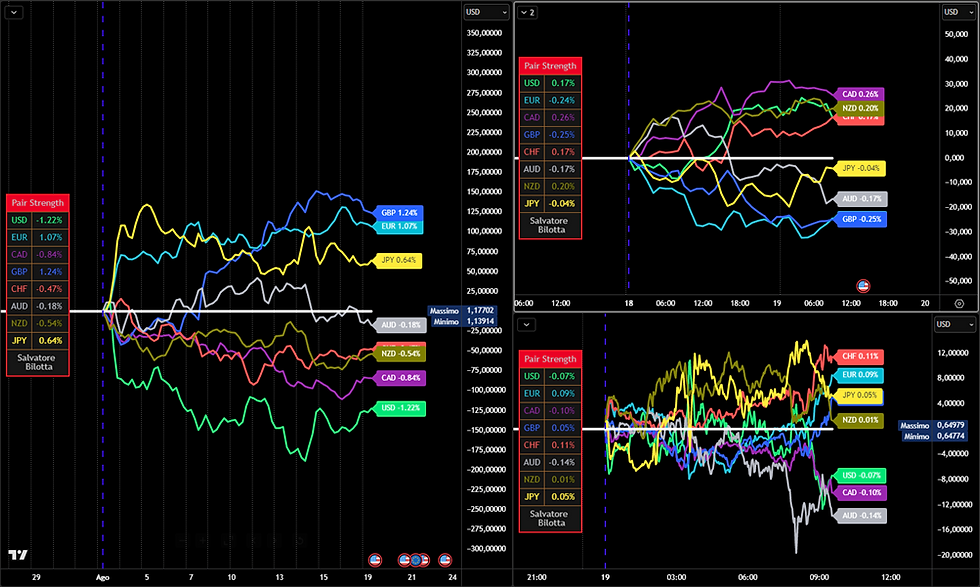
Task: Open the USD currency dropdown on the left chart
Action: coord(486,12)
